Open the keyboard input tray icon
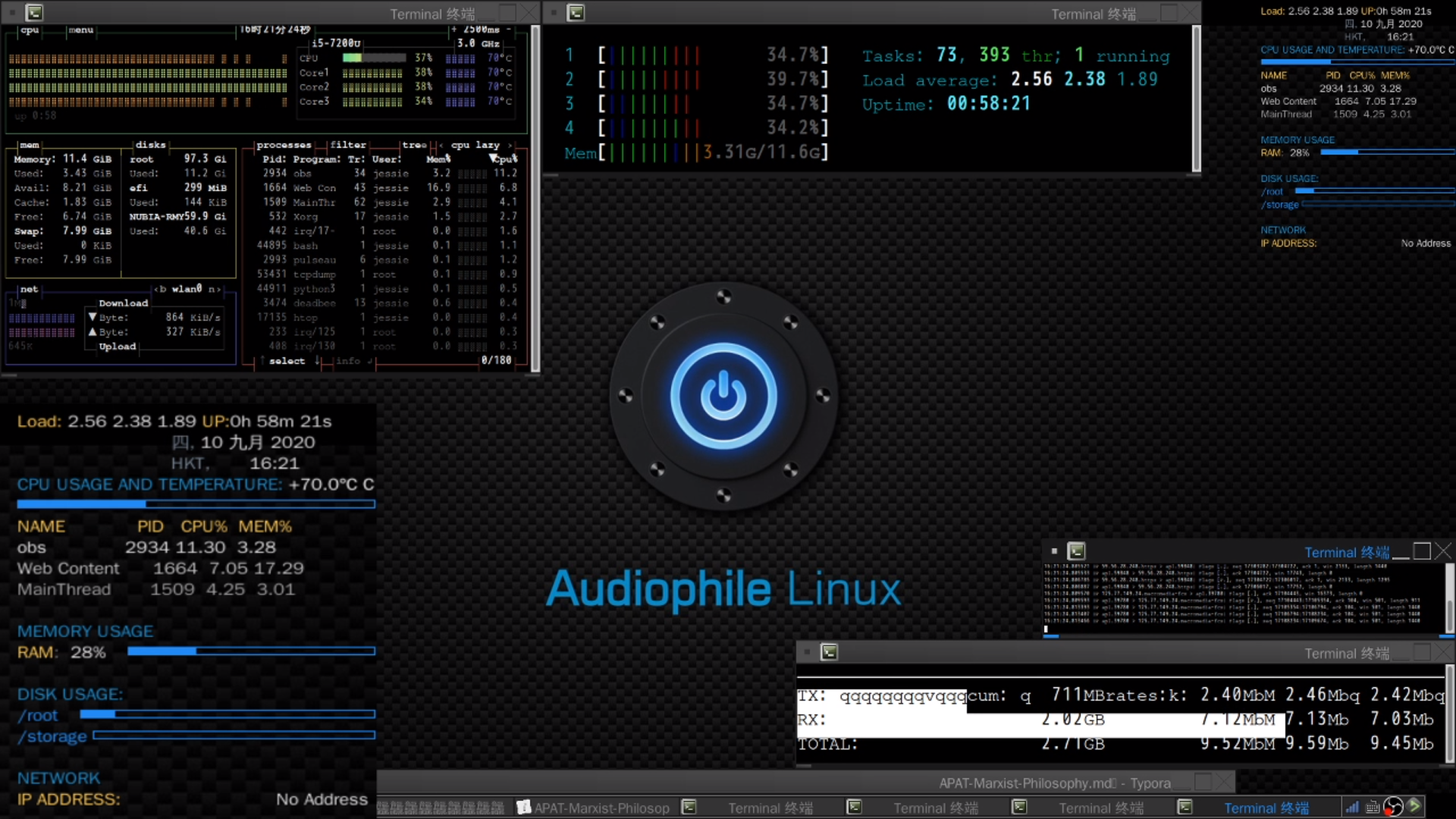Image resolution: width=1456 pixels, height=819 pixels. 1373,807
